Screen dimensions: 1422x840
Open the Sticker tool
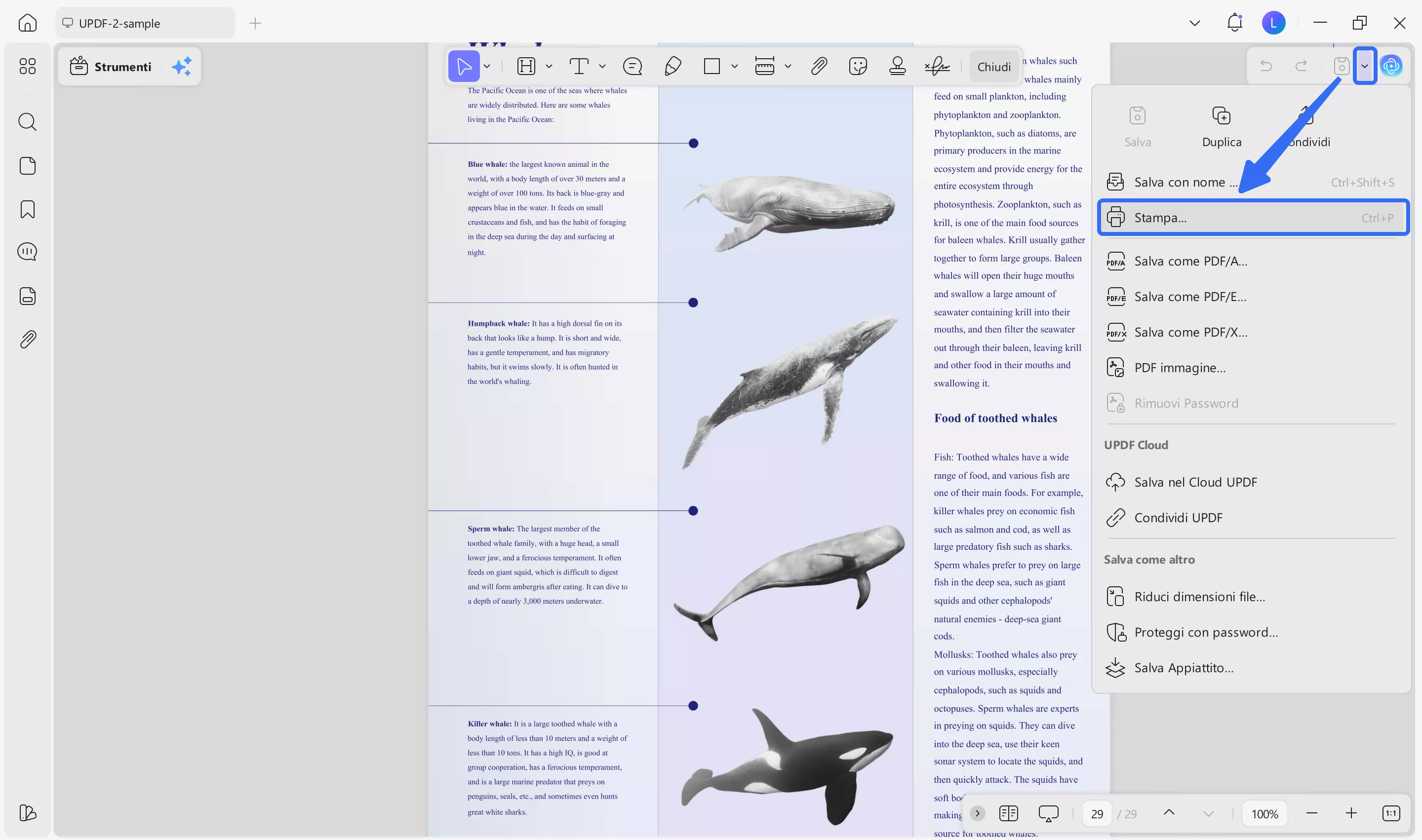tap(857, 66)
